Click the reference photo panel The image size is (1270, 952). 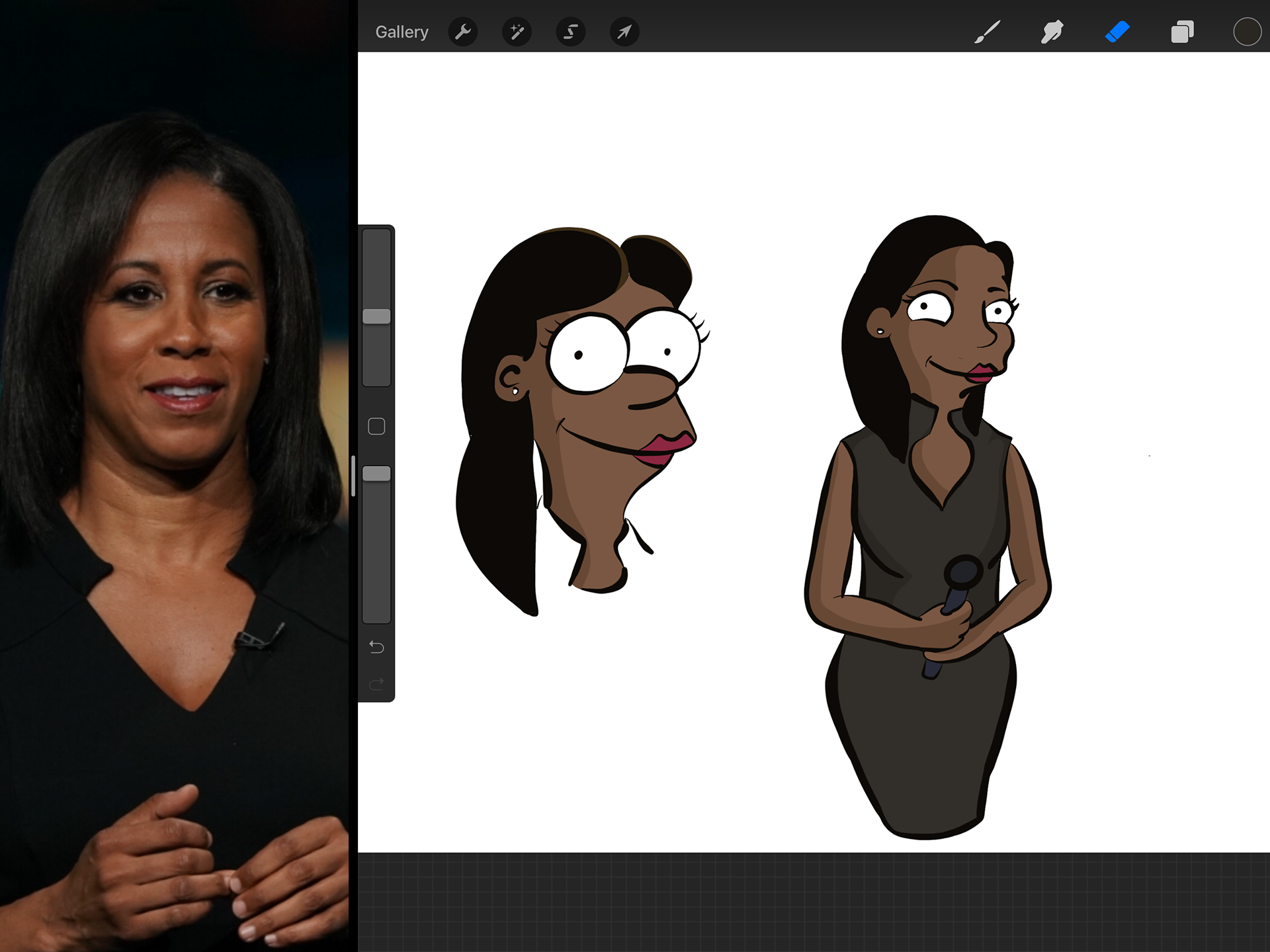point(174,476)
